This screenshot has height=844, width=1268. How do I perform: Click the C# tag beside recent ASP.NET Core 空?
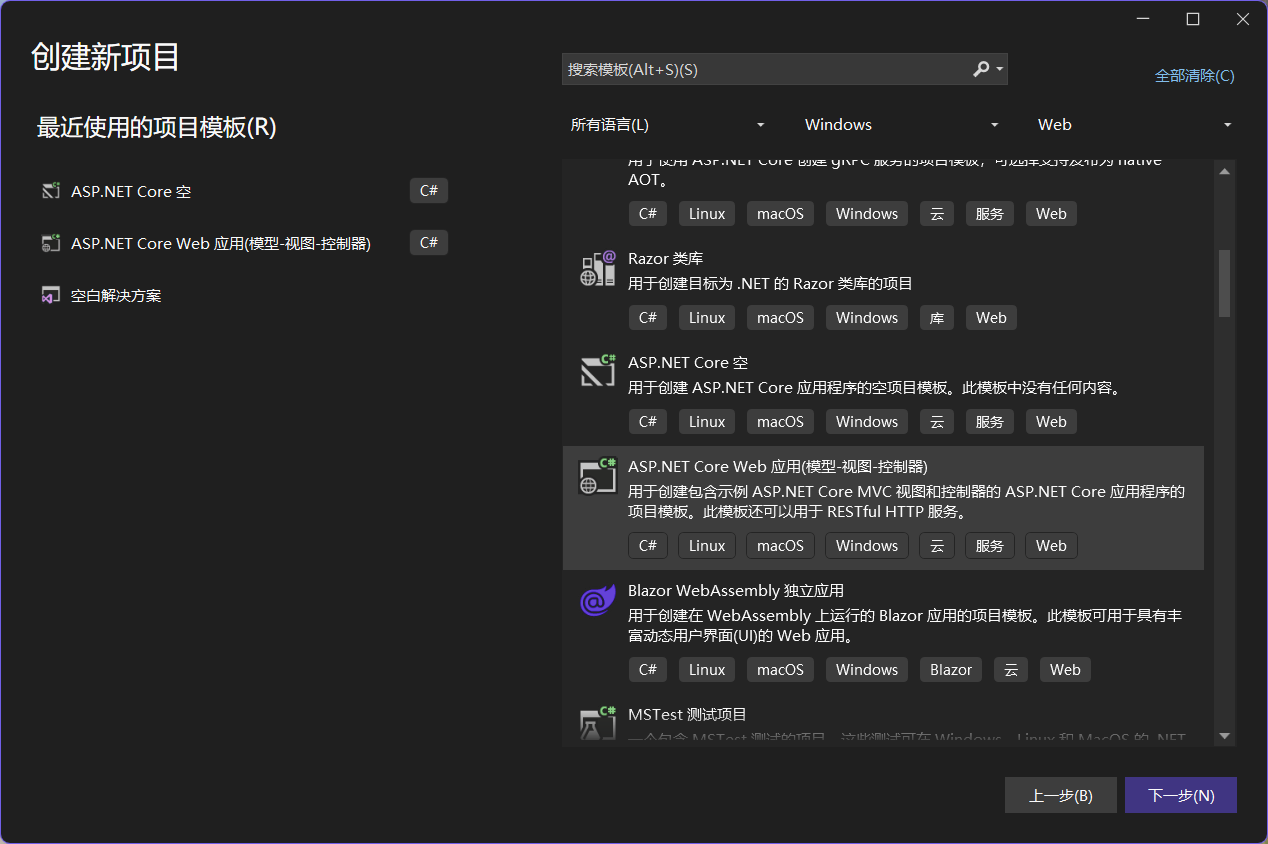click(x=429, y=191)
